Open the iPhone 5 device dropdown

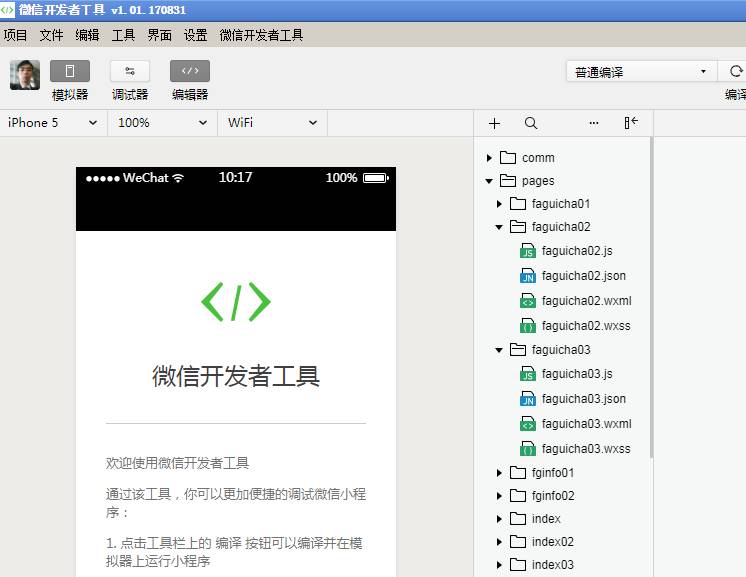(x=53, y=123)
